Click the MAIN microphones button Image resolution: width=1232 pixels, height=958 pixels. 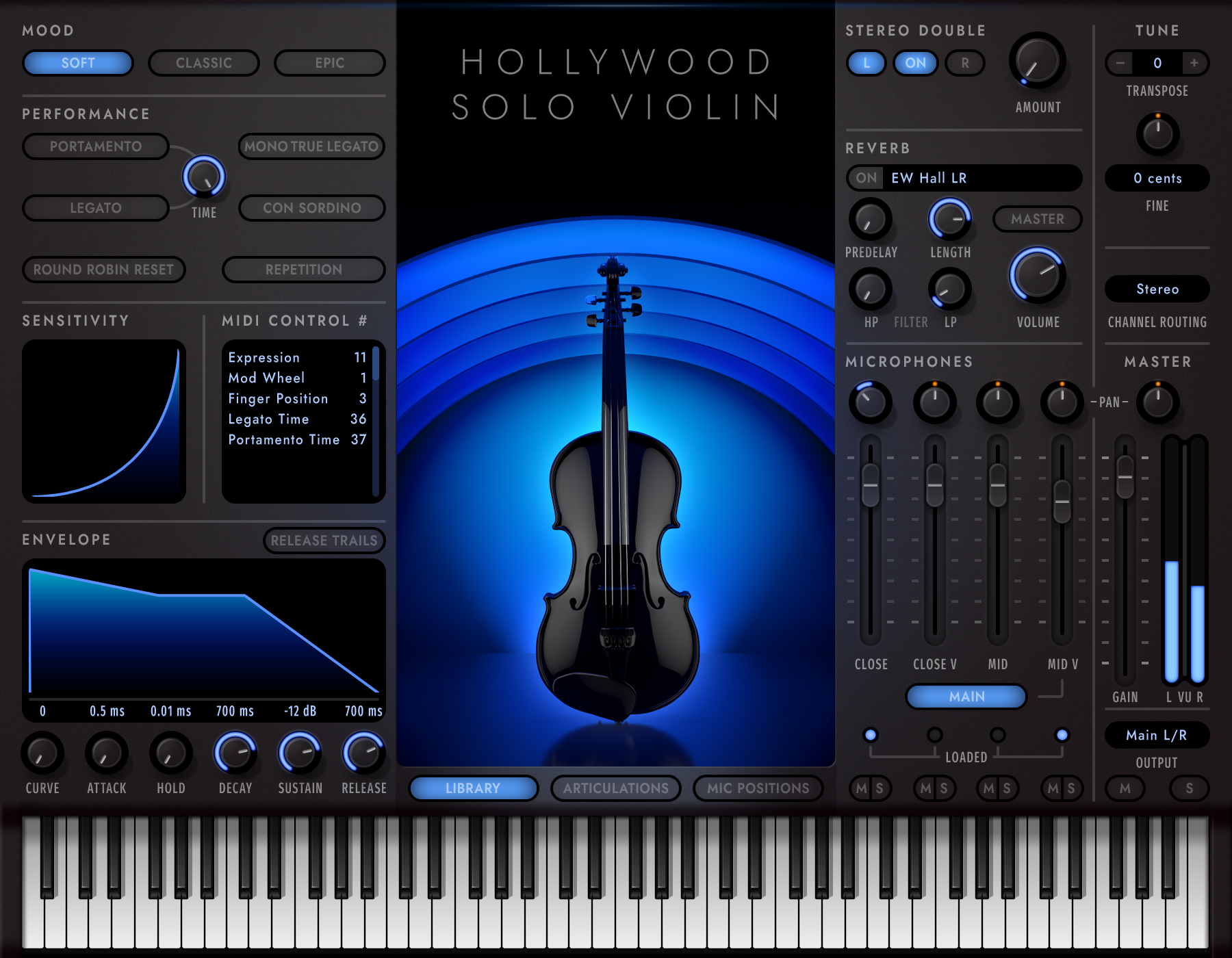tap(966, 697)
